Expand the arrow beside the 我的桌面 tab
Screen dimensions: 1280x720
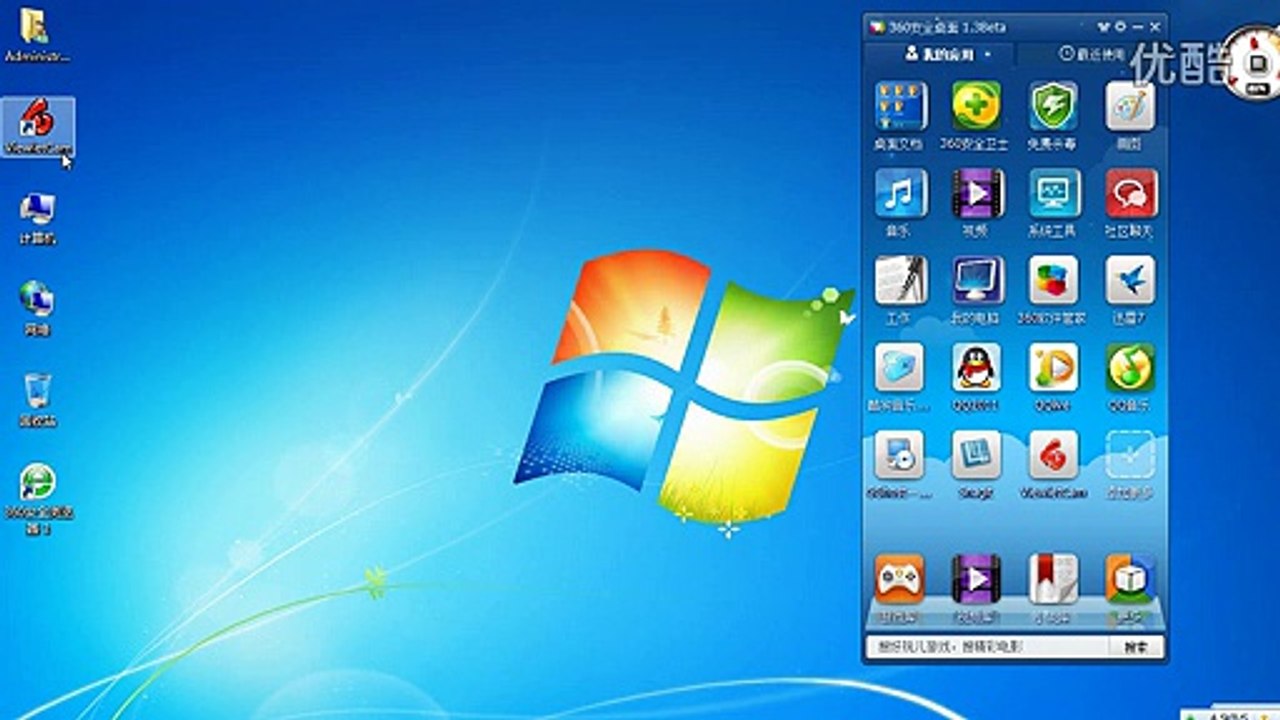coord(988,55)
